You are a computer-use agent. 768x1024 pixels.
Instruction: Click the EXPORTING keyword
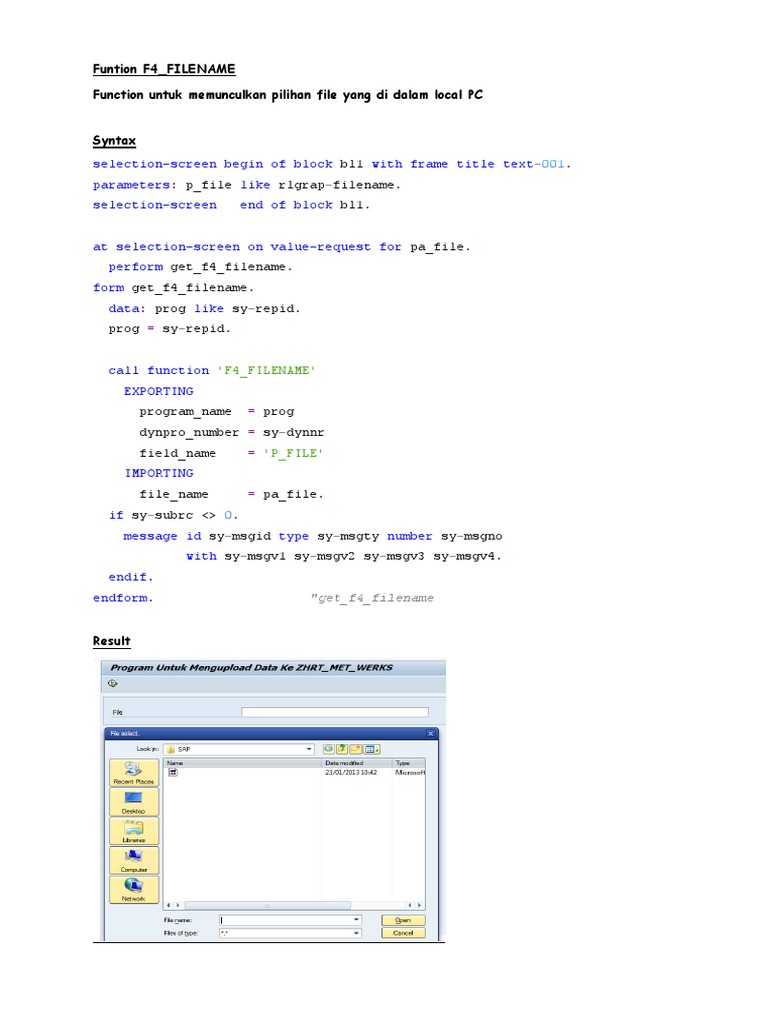[159, 391]
